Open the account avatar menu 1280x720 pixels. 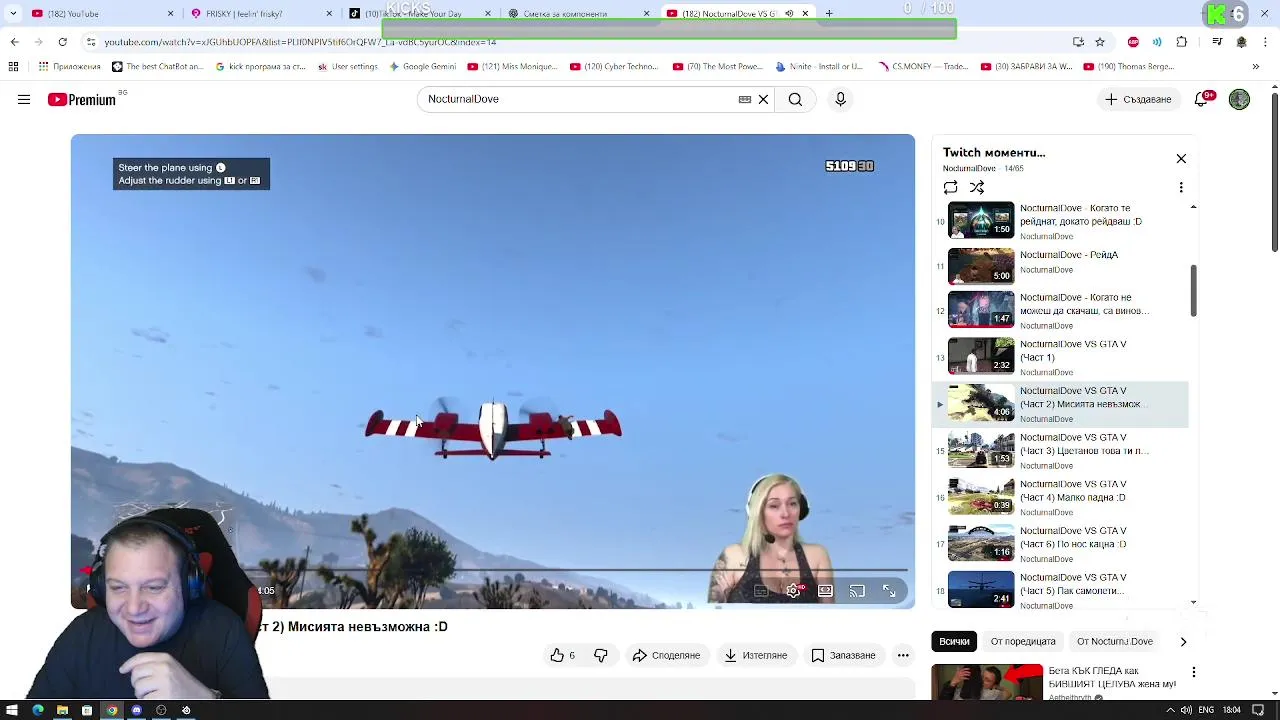click(x=1239, y=99)
